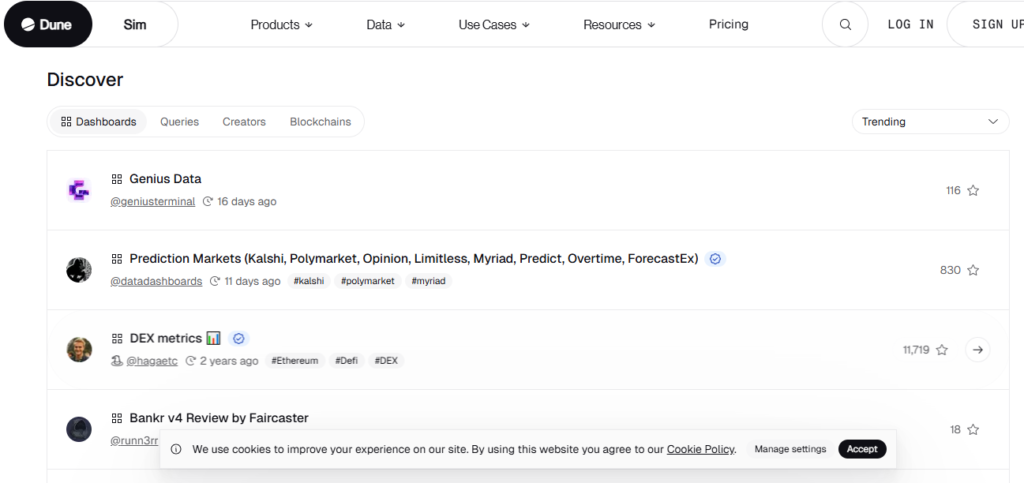
Task: Expand the Use Cases menu
Action: pyautogui.click(x=494, y=25)
